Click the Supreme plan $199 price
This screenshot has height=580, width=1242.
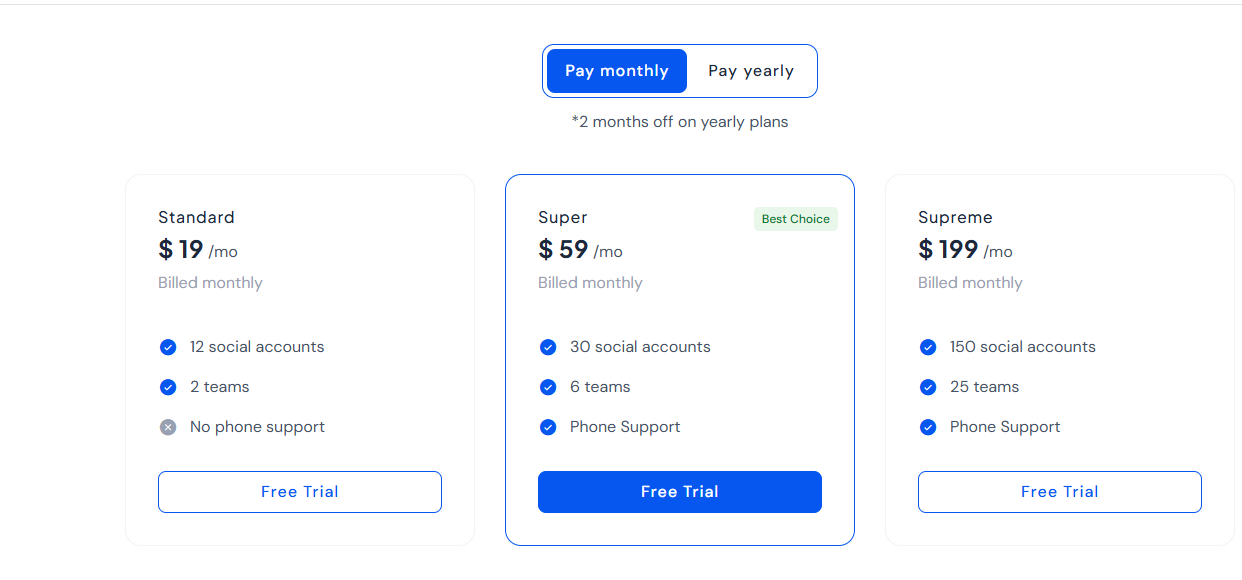[949, 249]
